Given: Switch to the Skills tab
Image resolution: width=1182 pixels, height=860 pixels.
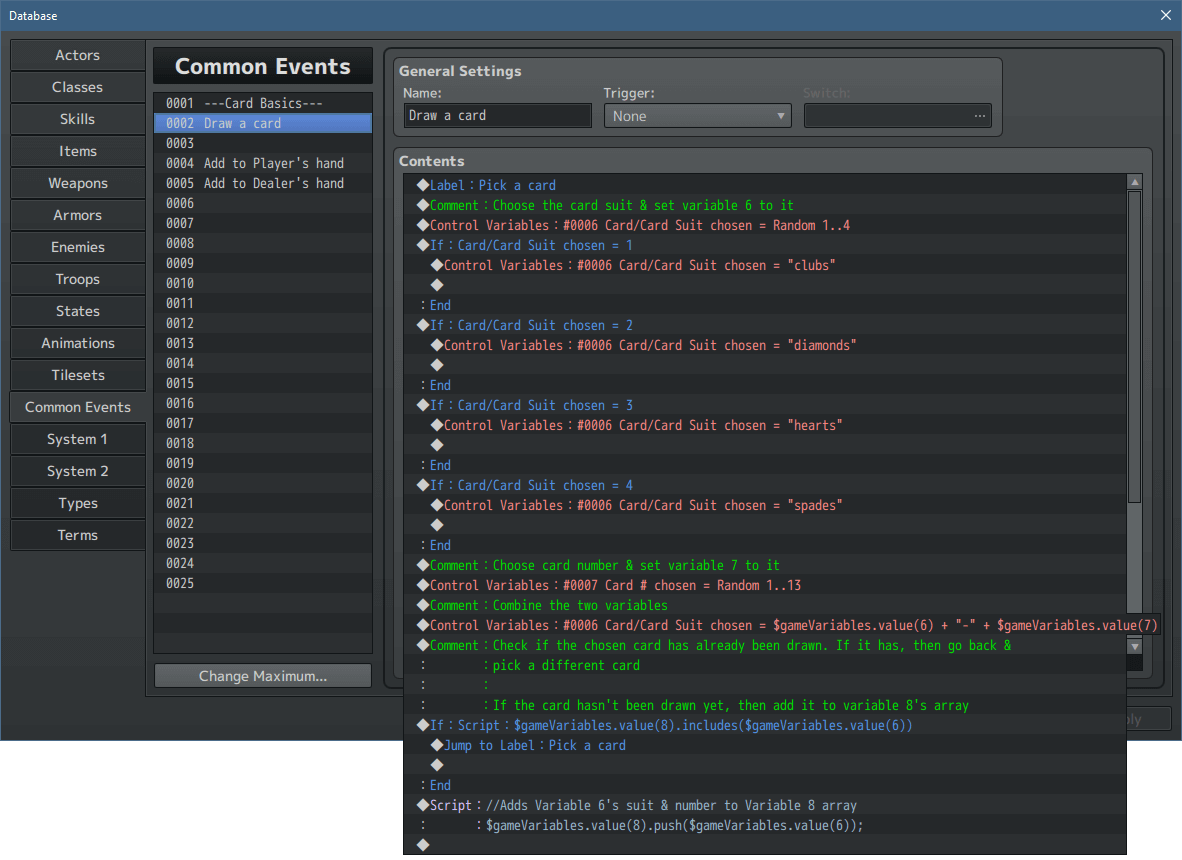Looking at the screenshot, I should 77,119.
